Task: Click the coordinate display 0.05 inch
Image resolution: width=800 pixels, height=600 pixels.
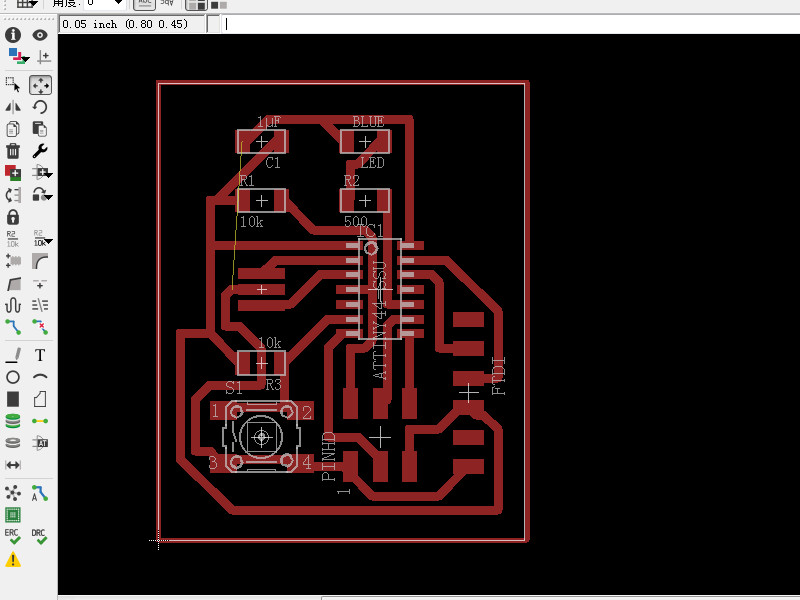Action: pyautogui.click(x=131, y=24)
